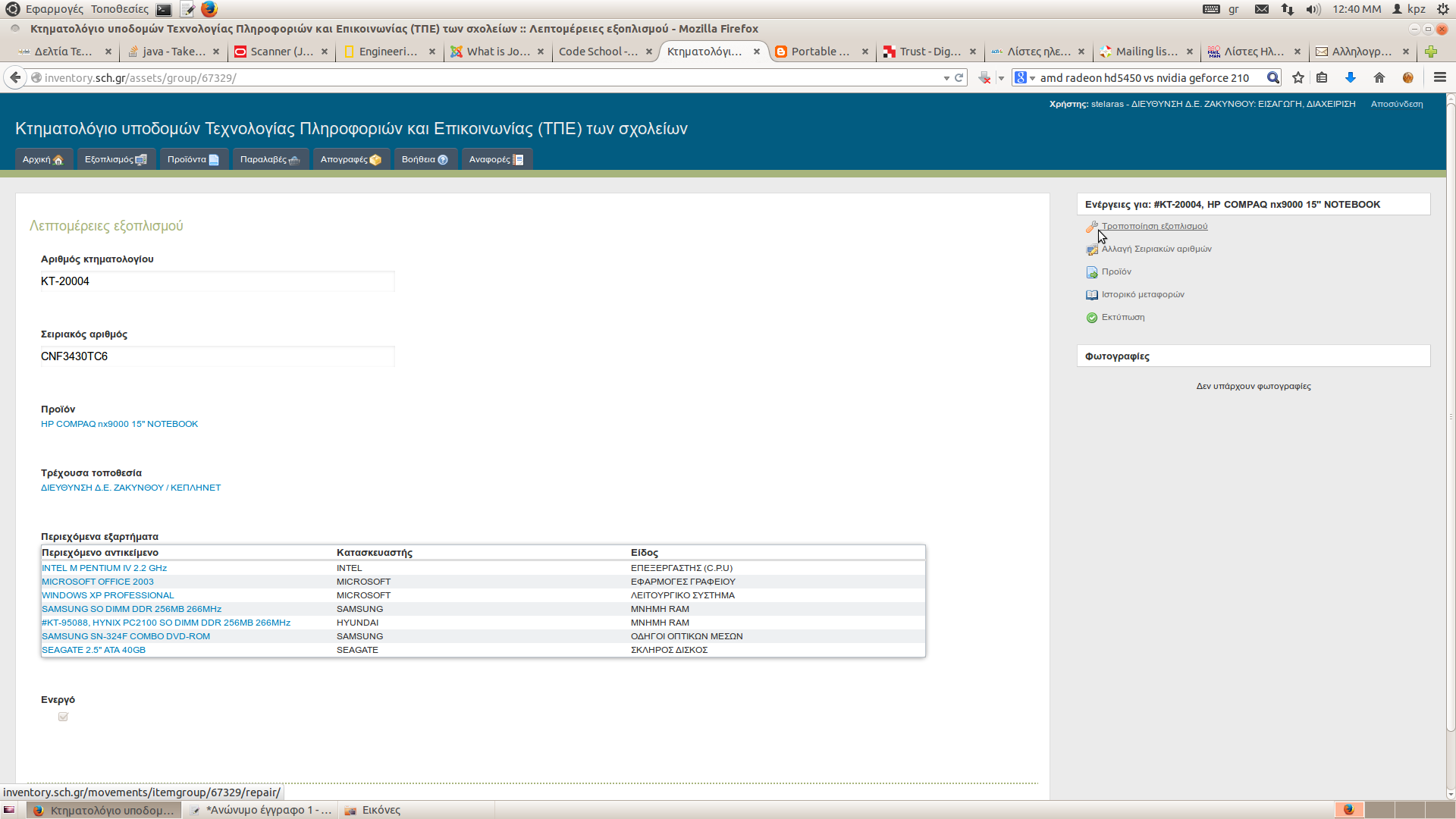Open the Αρχική menu tab
1456x819 pixels.
(x=43, y=159)
